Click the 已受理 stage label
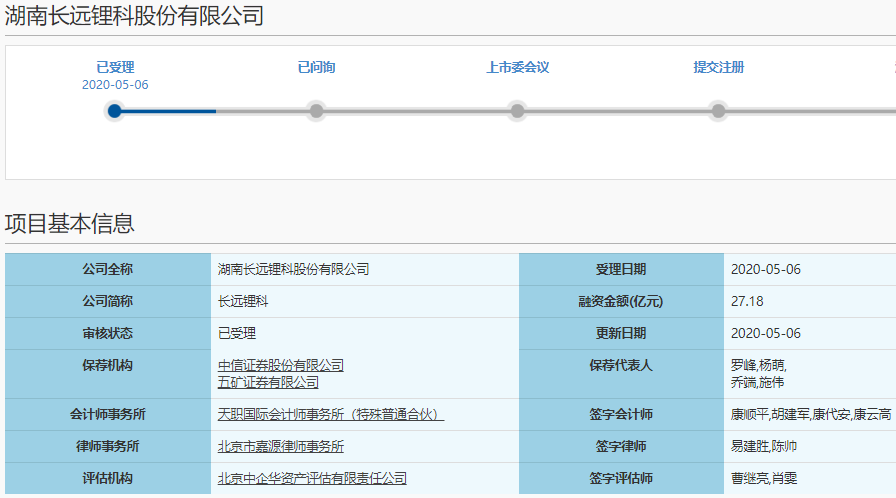Image resolution: width=896 pixels, height=498 pixels. pyautogui.click(x=115, y=68)
